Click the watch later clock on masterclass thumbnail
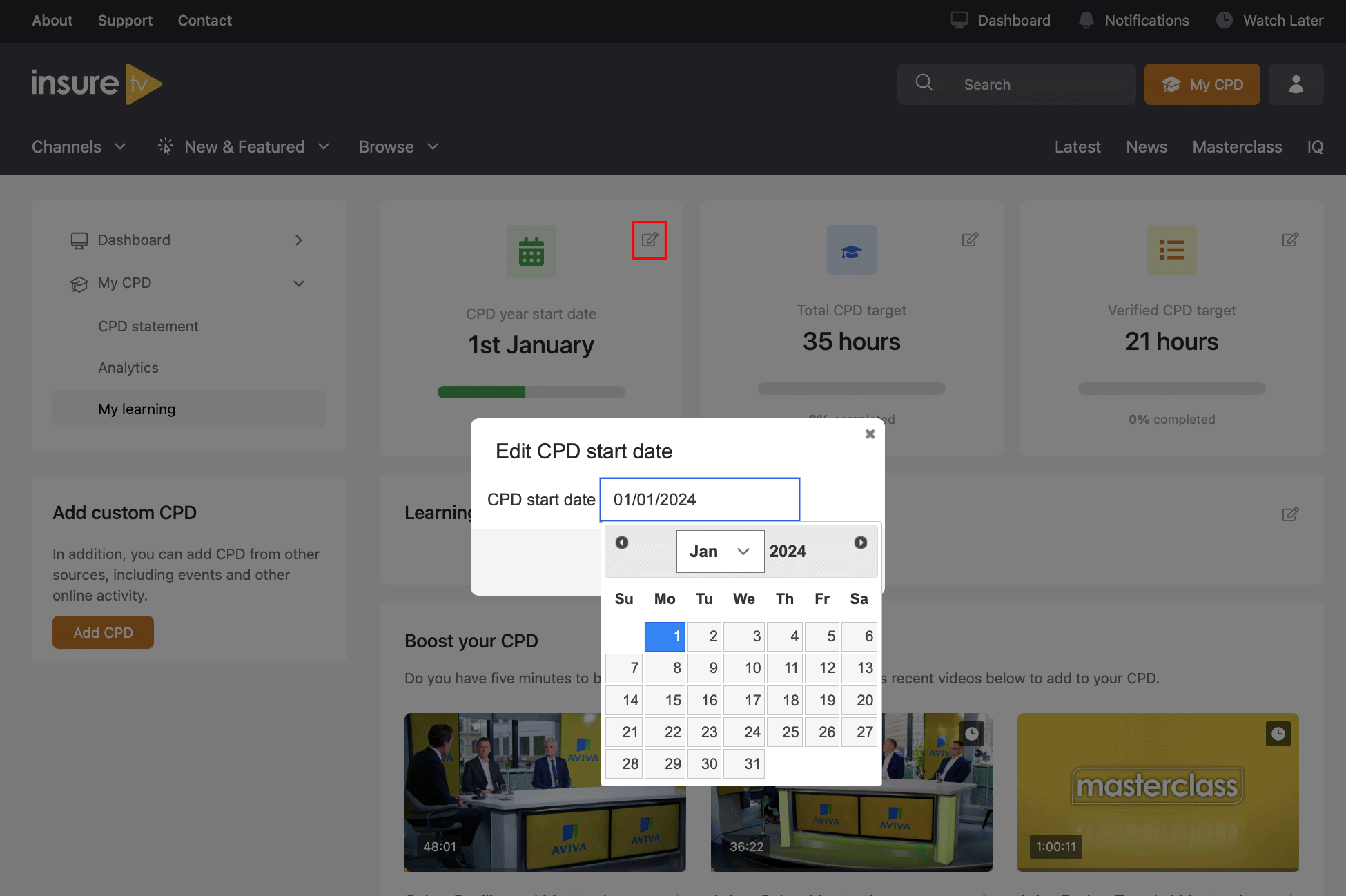 (x=1278, y=733)
